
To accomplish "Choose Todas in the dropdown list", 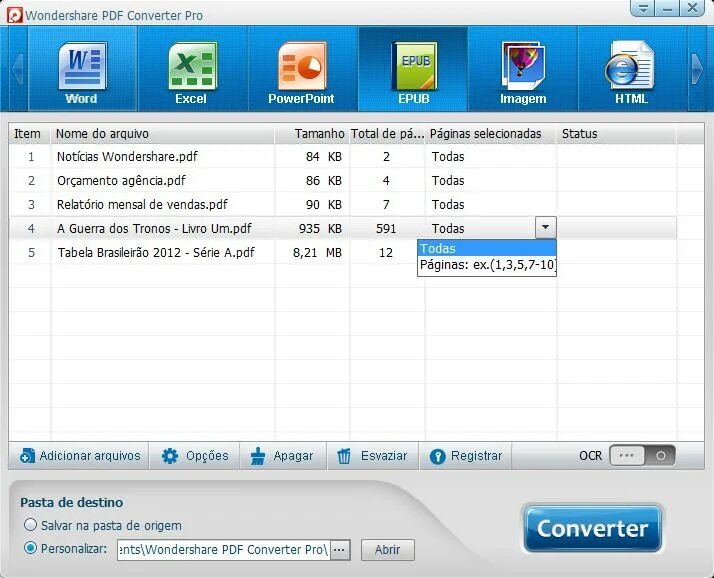I will pos(487,248).
